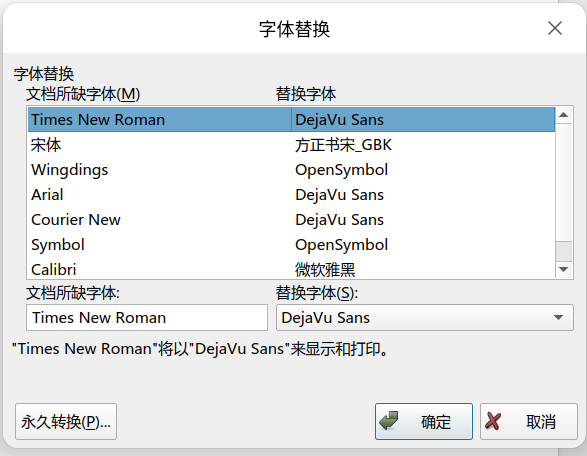Click 方正书宋_GBK replacement font cell
Screen dimensions: 587x456
click(x=343, y=145)
